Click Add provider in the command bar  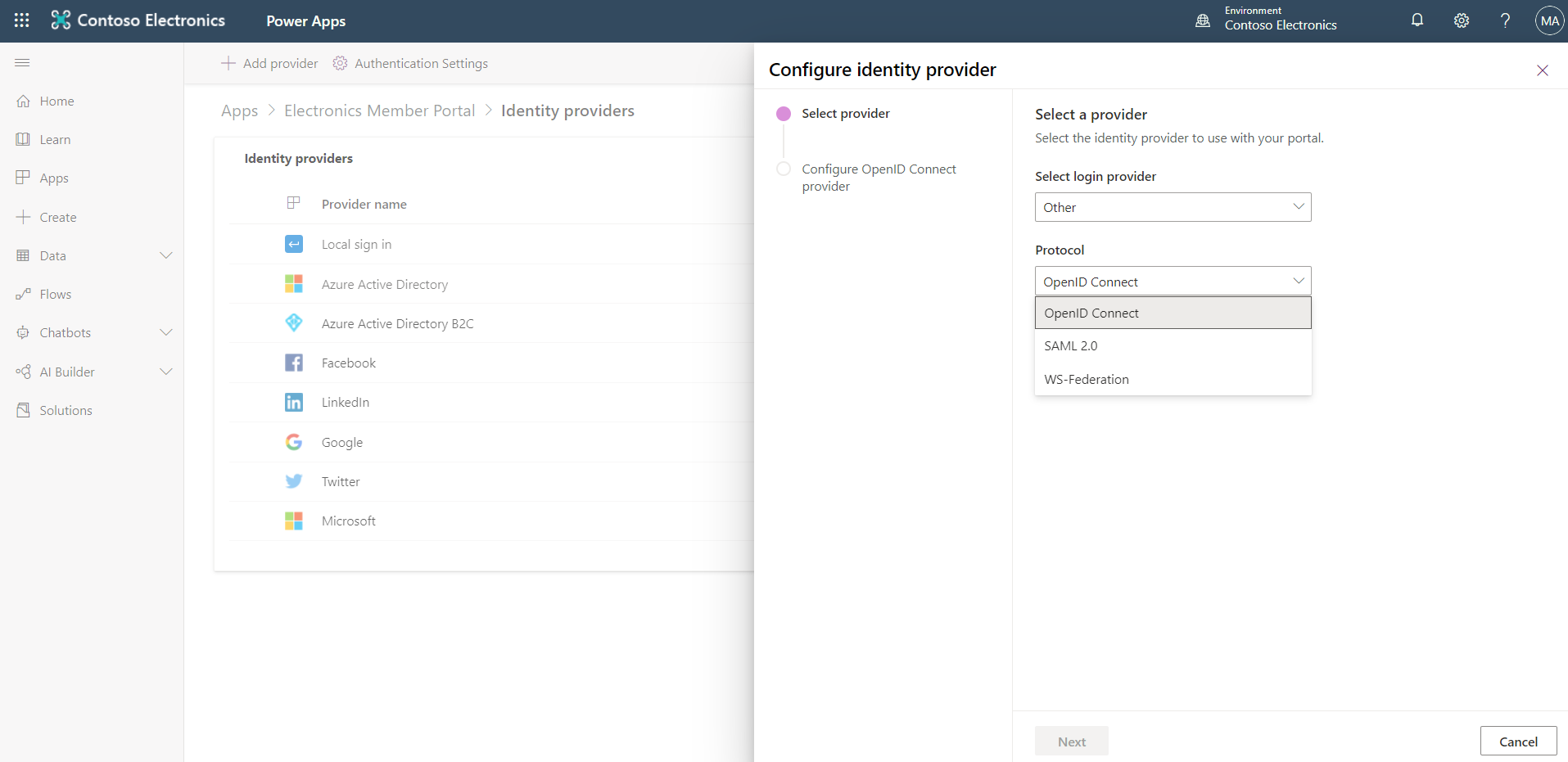coord(269,63)
